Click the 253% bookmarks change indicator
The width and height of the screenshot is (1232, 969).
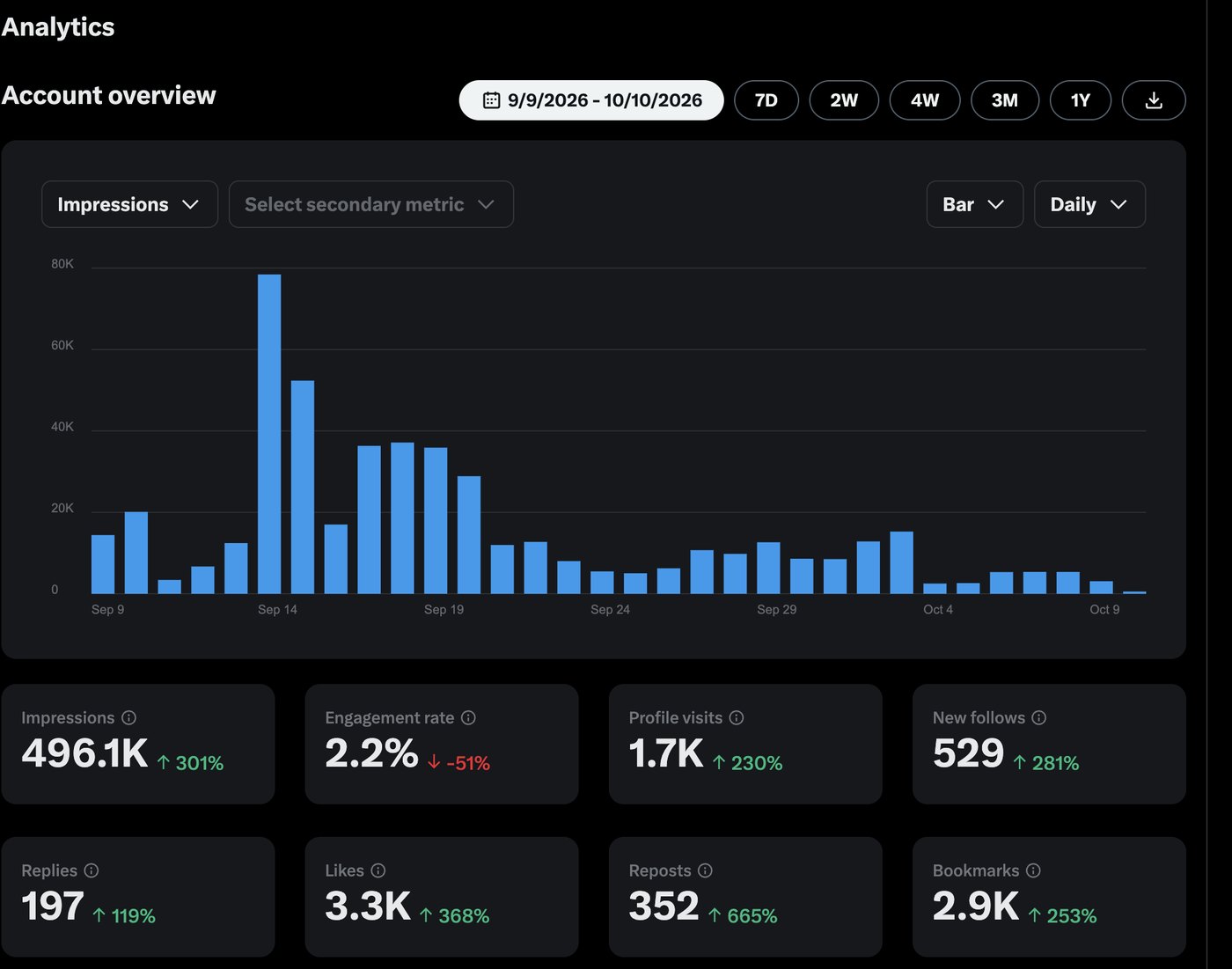(x=1062, y=916)
